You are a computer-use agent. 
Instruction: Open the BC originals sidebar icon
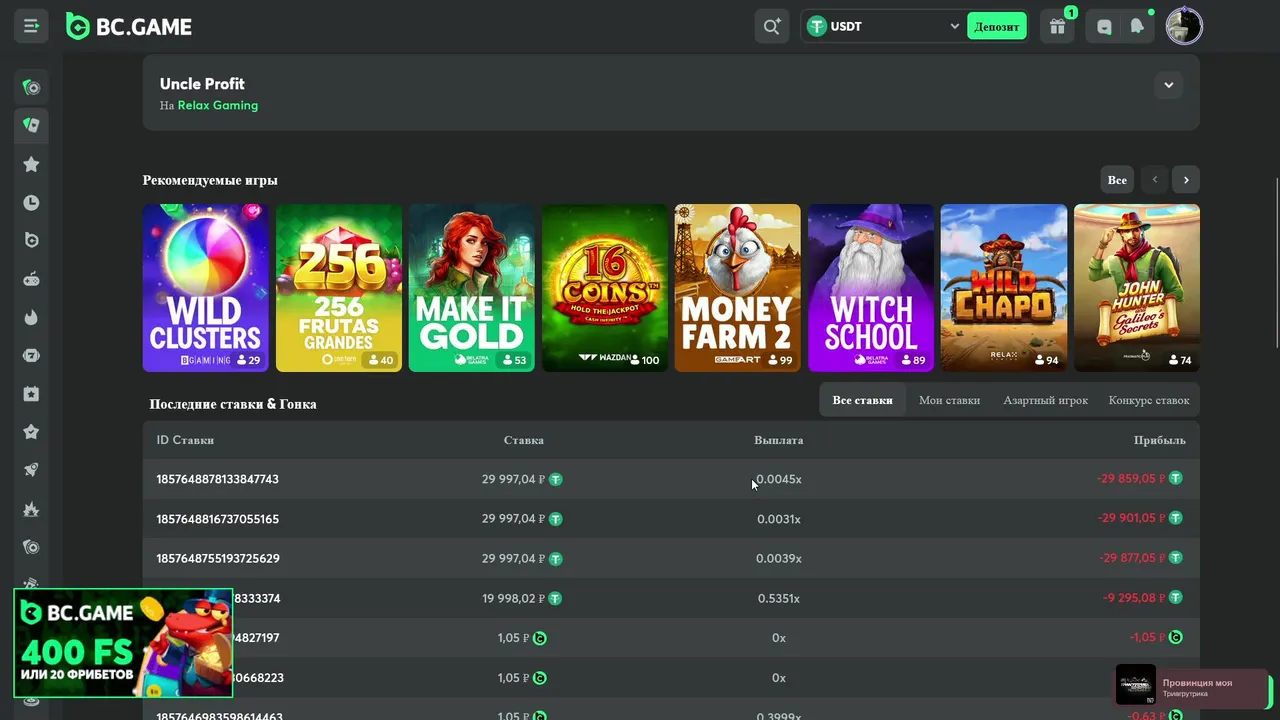pyautogui.click(x=31, y=240)
